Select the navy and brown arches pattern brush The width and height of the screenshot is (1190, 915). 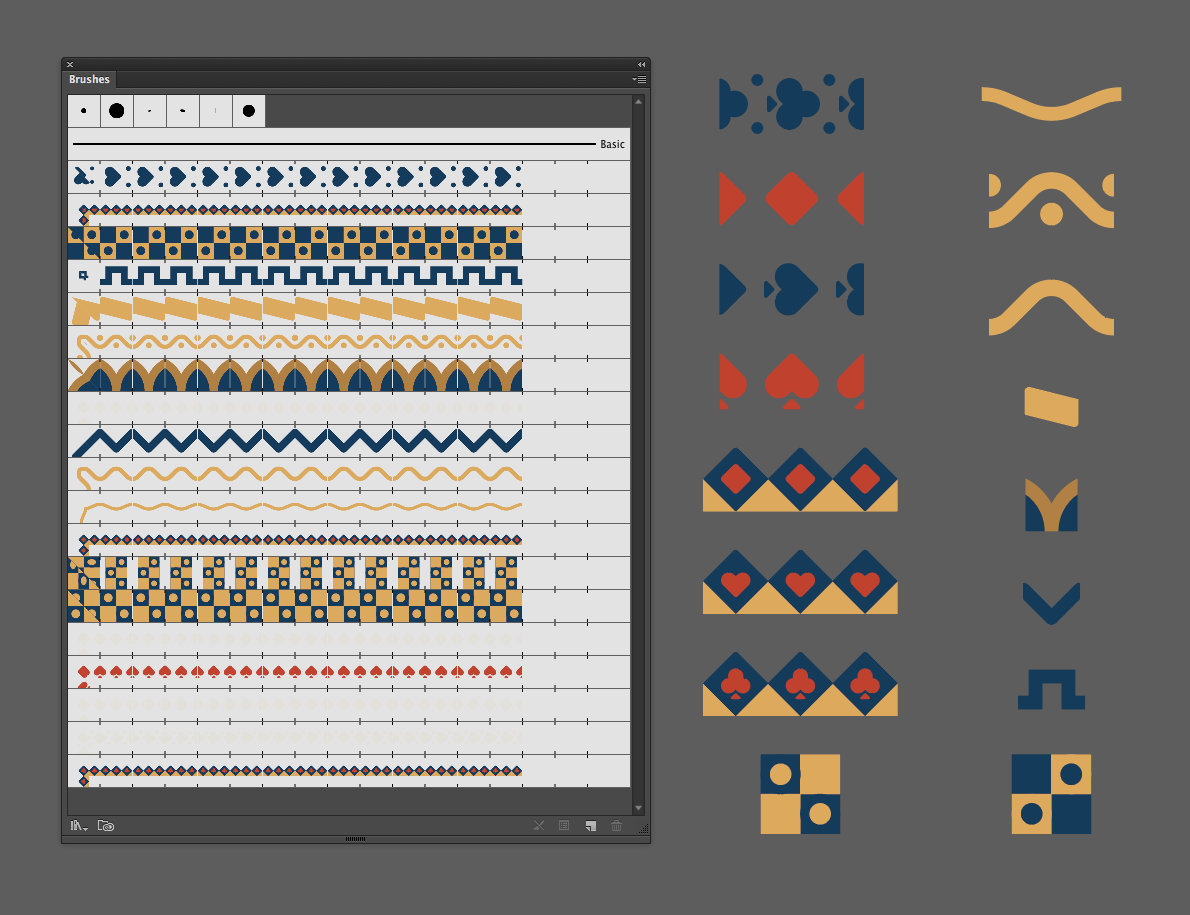349,375
